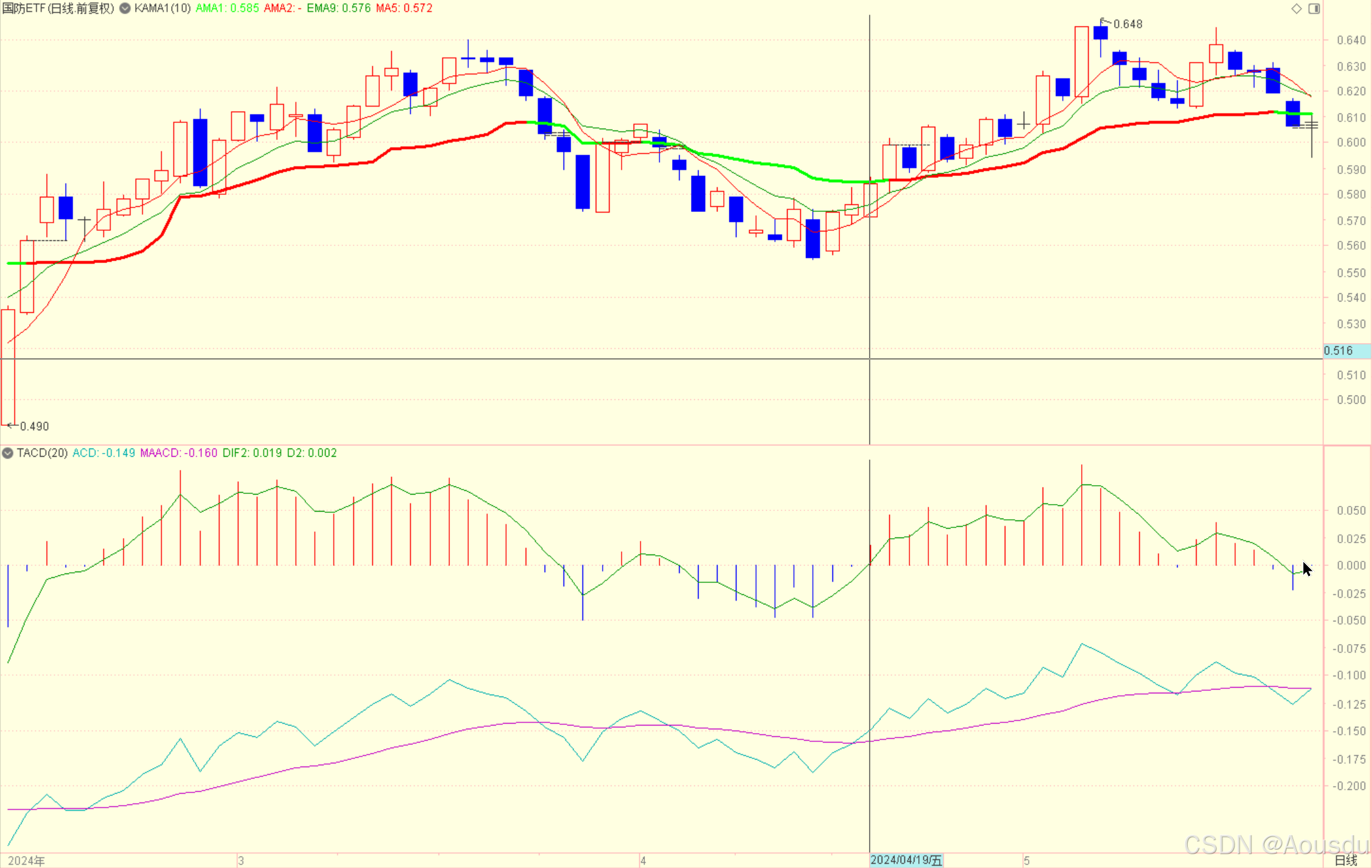
Task: Click the 2024/04/19 date marker
Action: click(906, 860)
